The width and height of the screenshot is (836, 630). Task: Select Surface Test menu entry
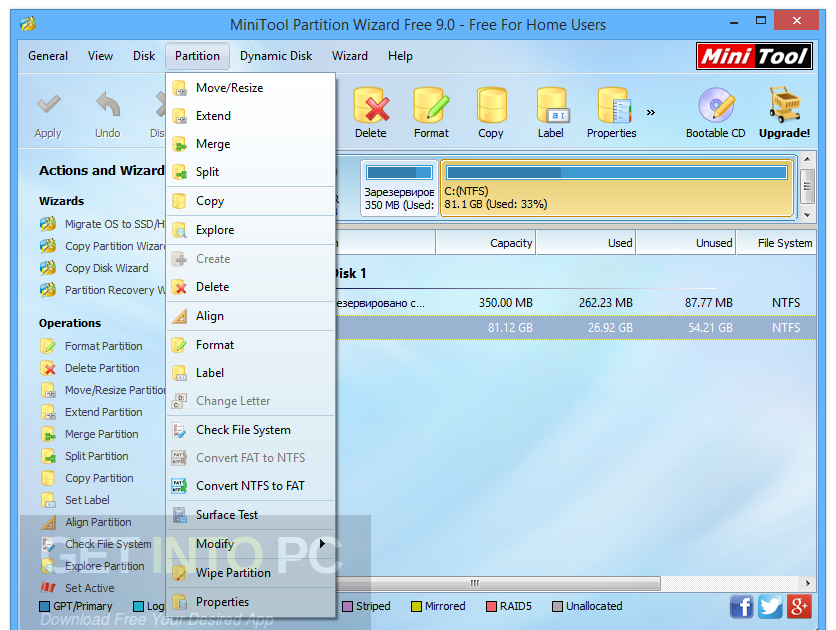(x=251, y=515)
